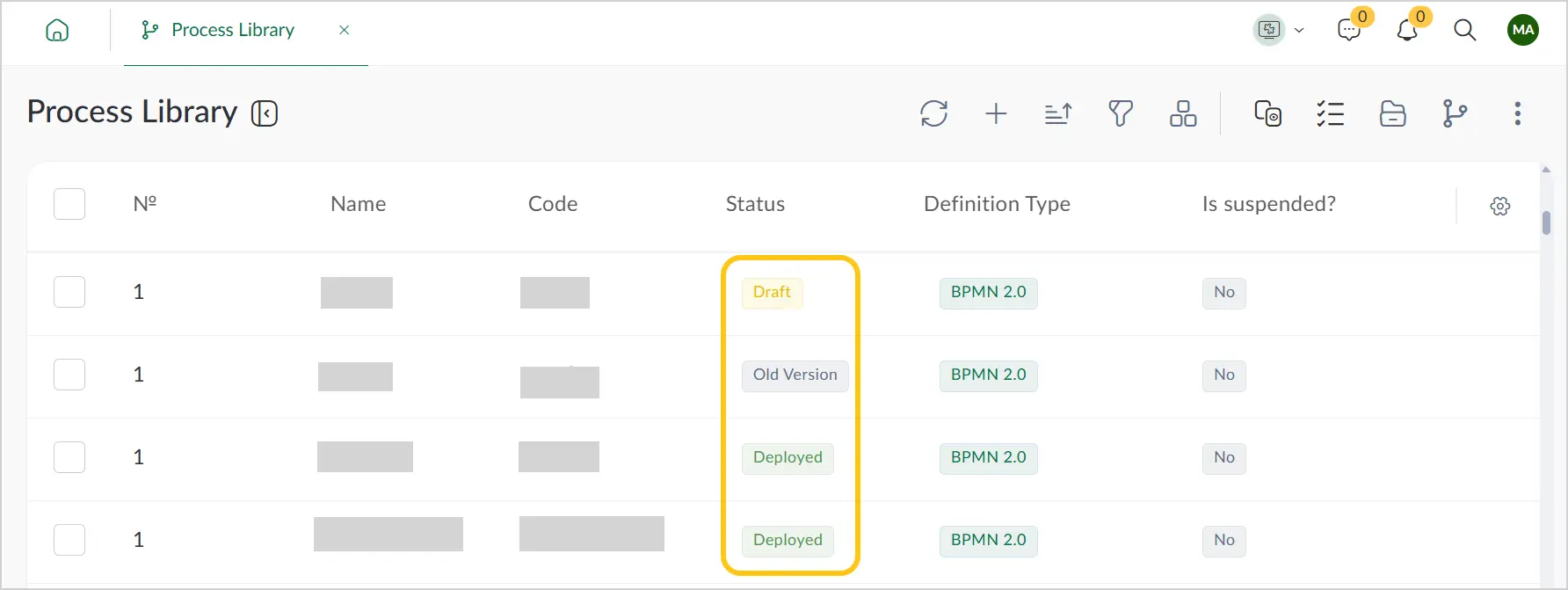Sort by Is suspended? column header
The width and height of the screenshot is (1568, 590).
[x=1268, y=204]
